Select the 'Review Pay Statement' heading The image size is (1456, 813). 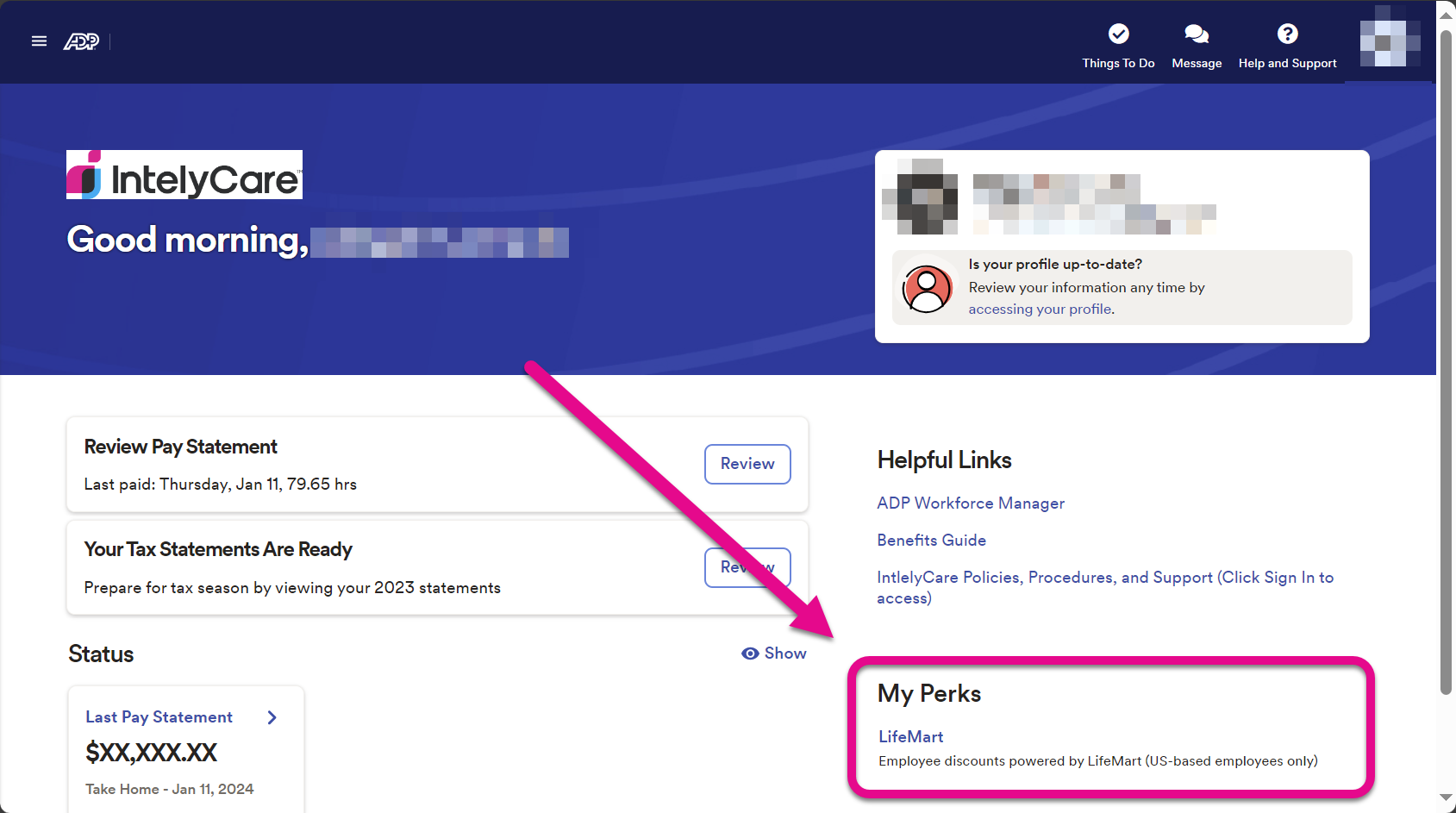pos(180,447)
